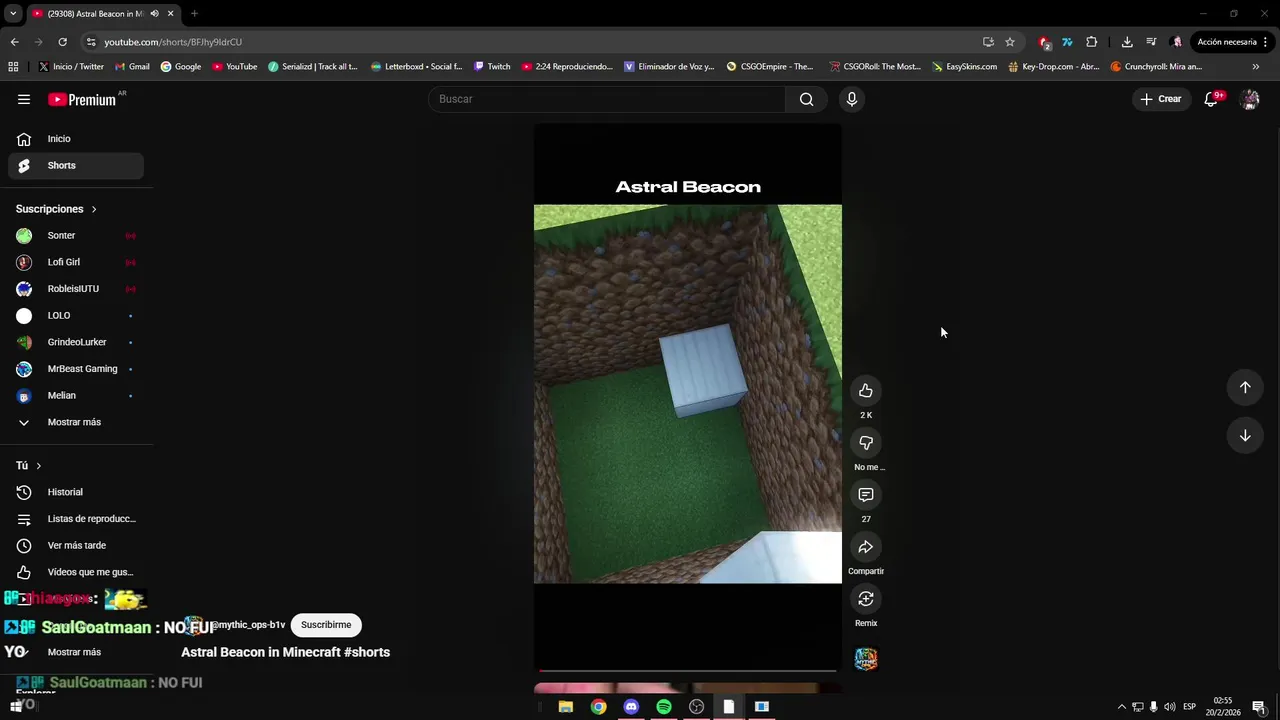The image size is (1280, 720).
Task: Open the short's sound/channel thumbnail icon
Action: (866, 659)
